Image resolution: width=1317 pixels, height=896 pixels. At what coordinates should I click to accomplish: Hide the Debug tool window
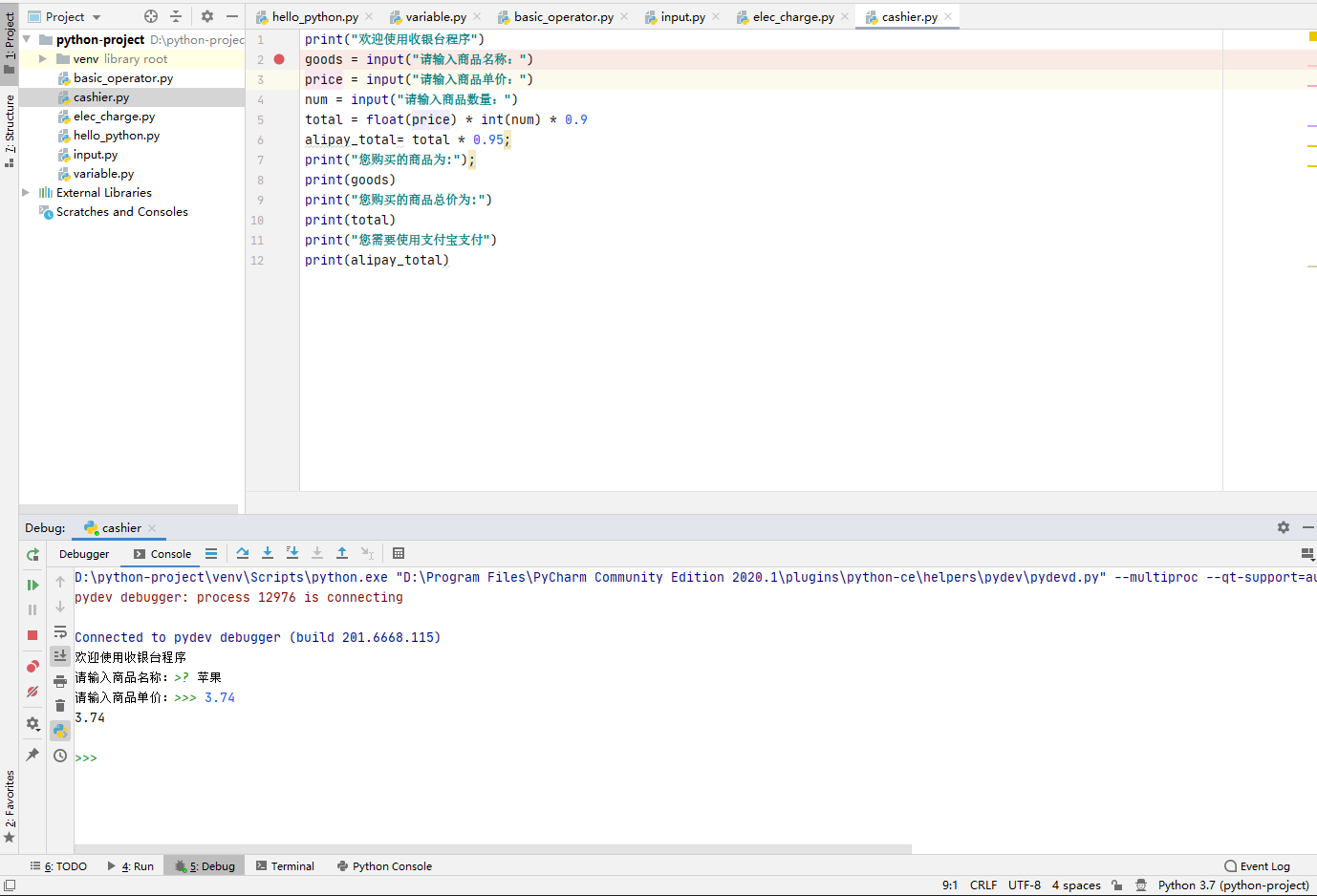1308,527
